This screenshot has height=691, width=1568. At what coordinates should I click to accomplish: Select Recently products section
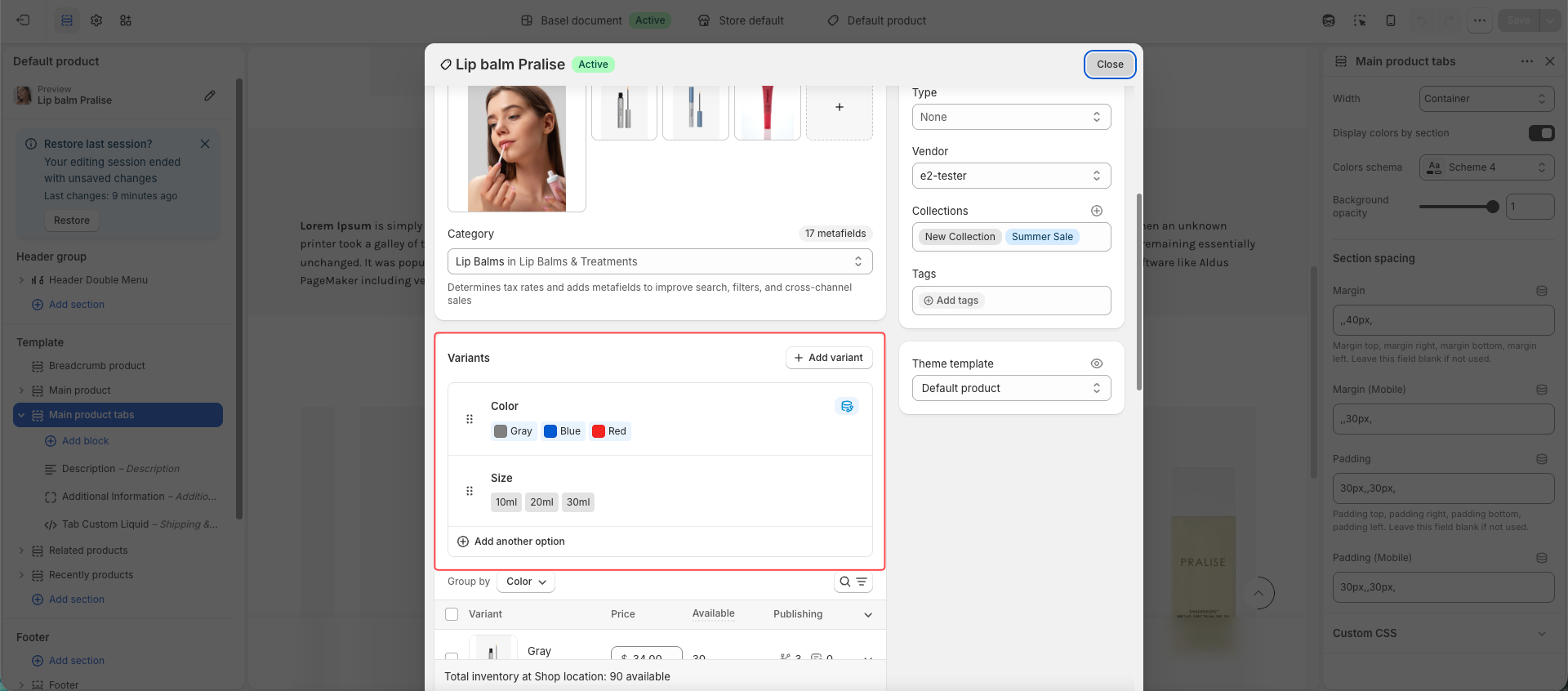pyautogui.click(x=91, y=575)
